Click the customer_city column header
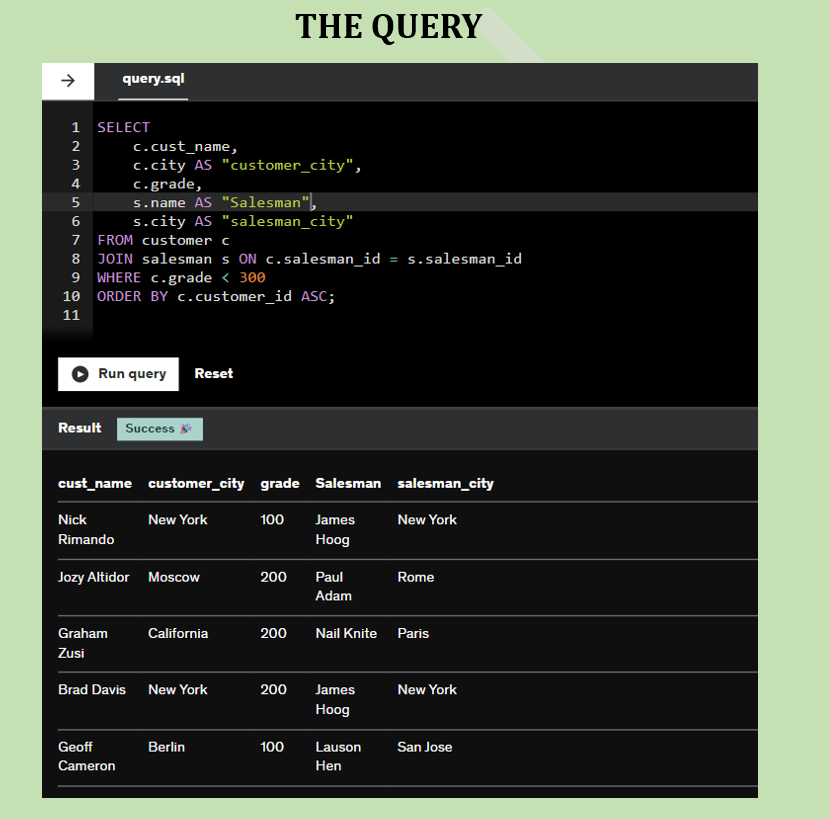 coord(196,483)
